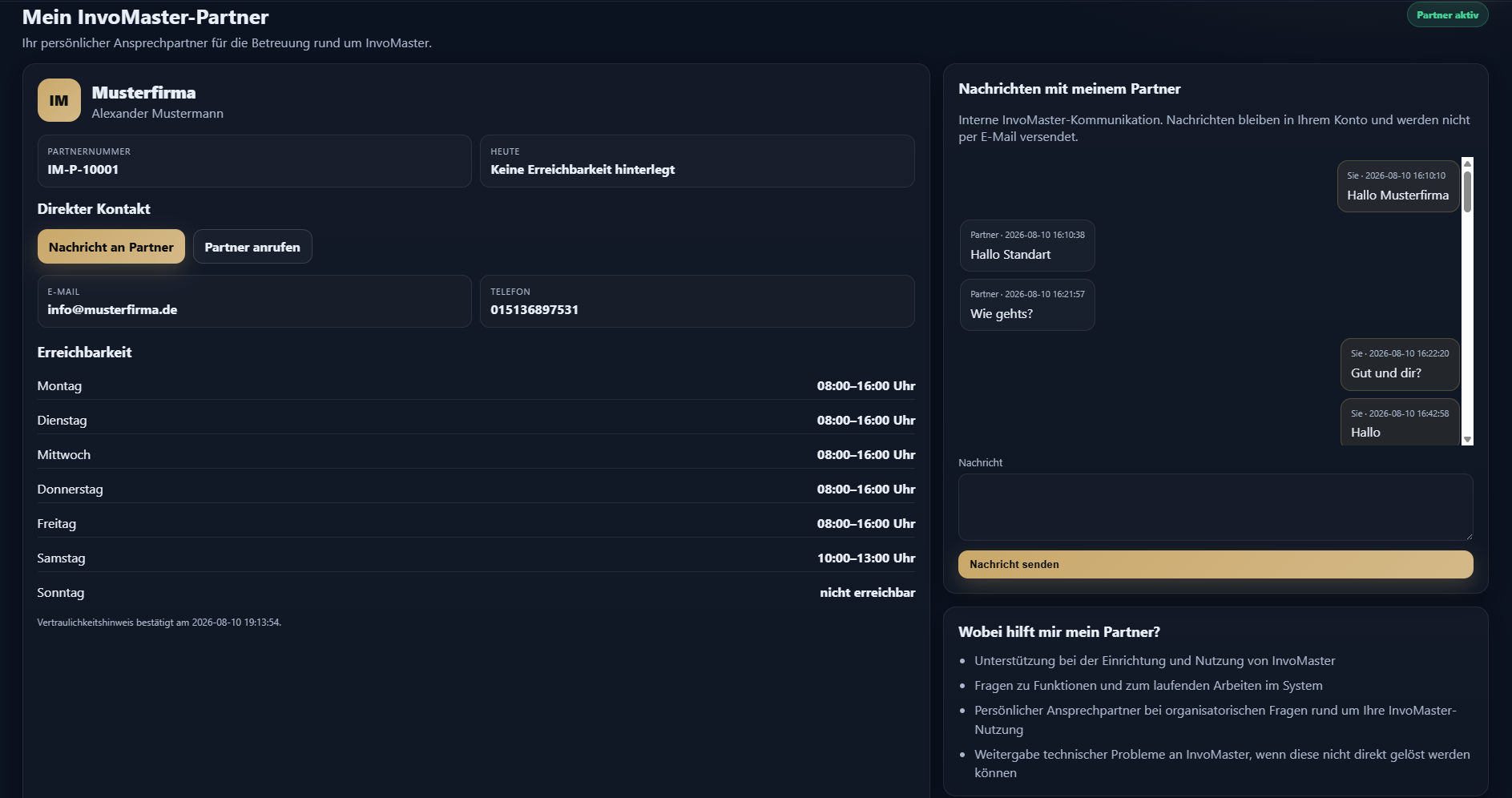The width and height of the screenshot is (1512, 798).
Task: Click the chat scrollbar up arrow
Action: [x=1468, y=163]
